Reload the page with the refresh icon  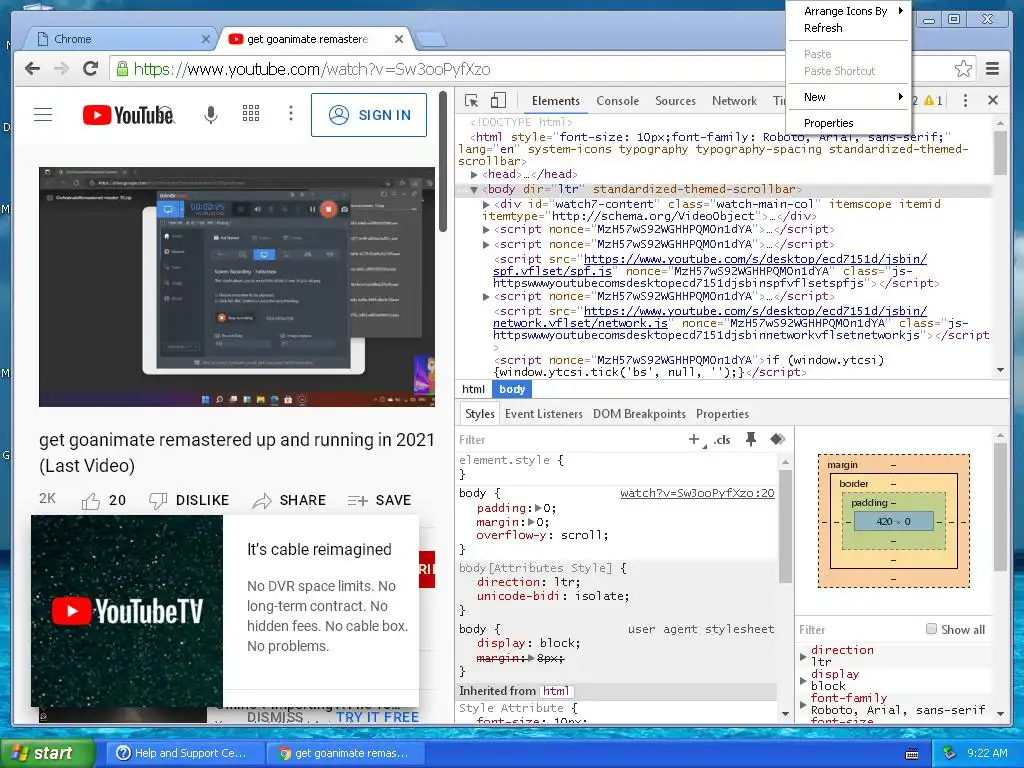click(91, 69)
